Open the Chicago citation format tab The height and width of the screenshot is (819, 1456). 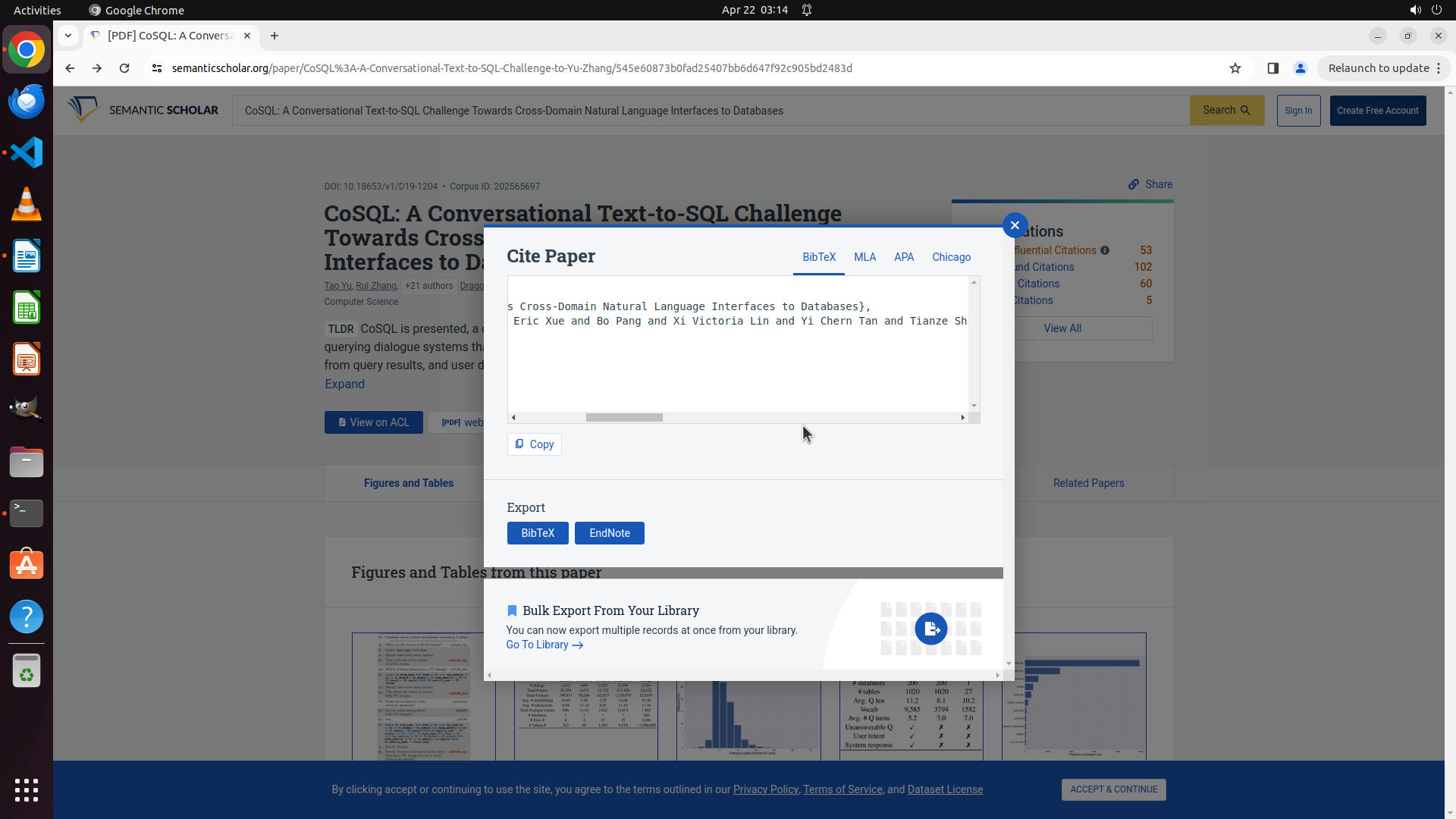click(951, 257)
